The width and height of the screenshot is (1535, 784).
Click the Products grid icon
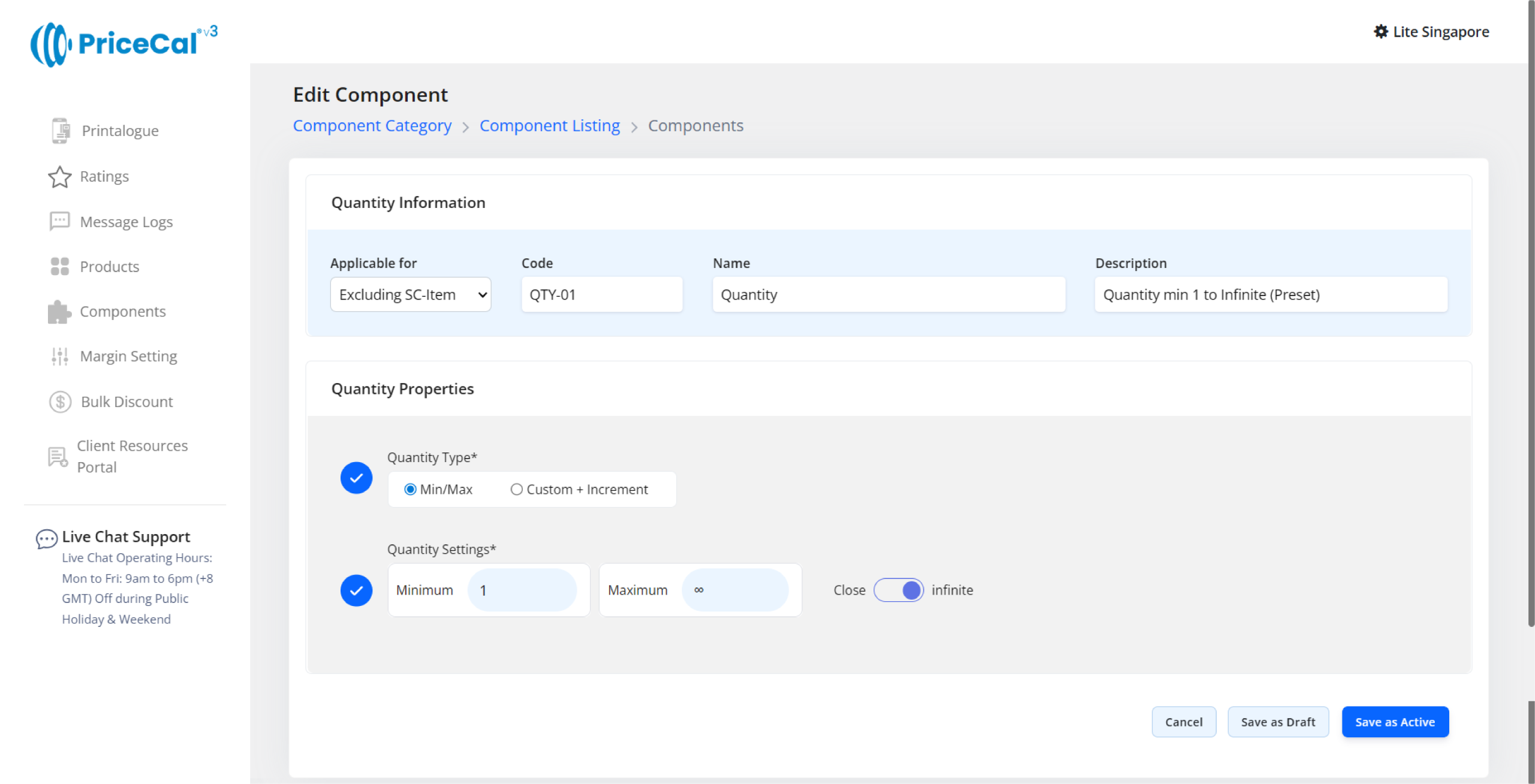point(59,266)
